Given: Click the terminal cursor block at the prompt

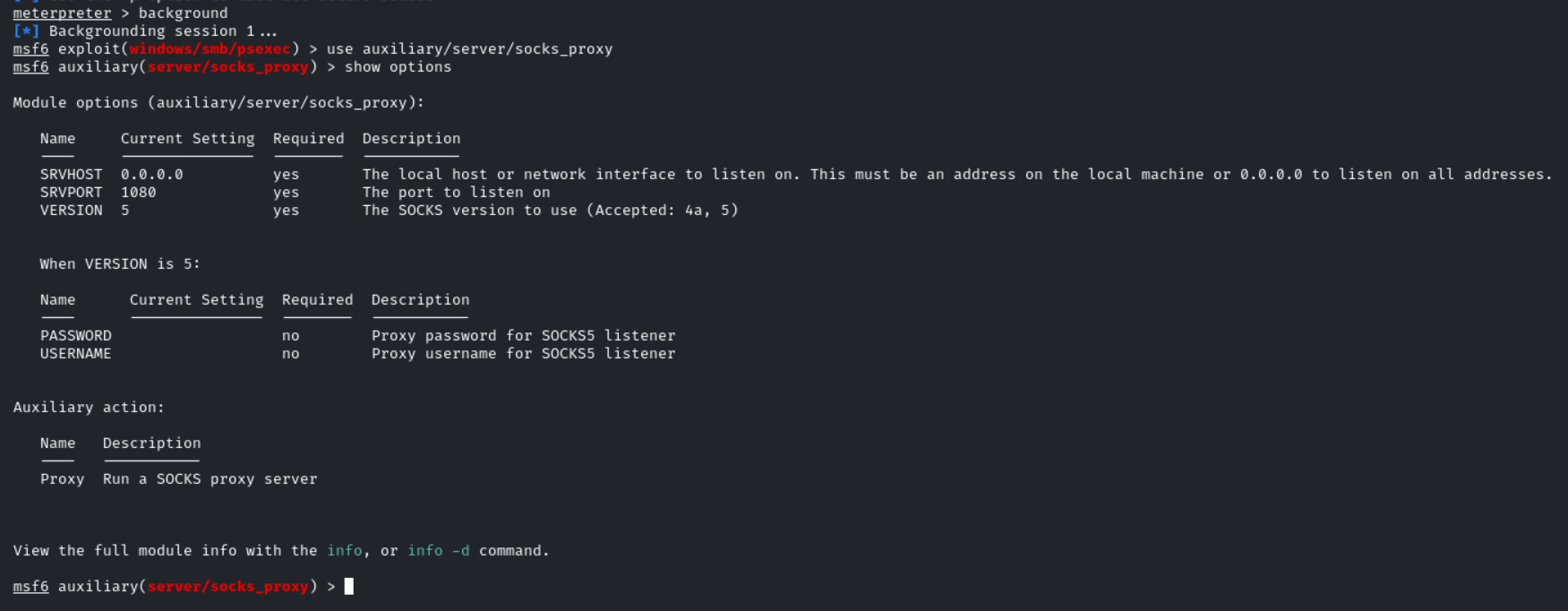Looking at the screenshot, I should tap(349, 586).
